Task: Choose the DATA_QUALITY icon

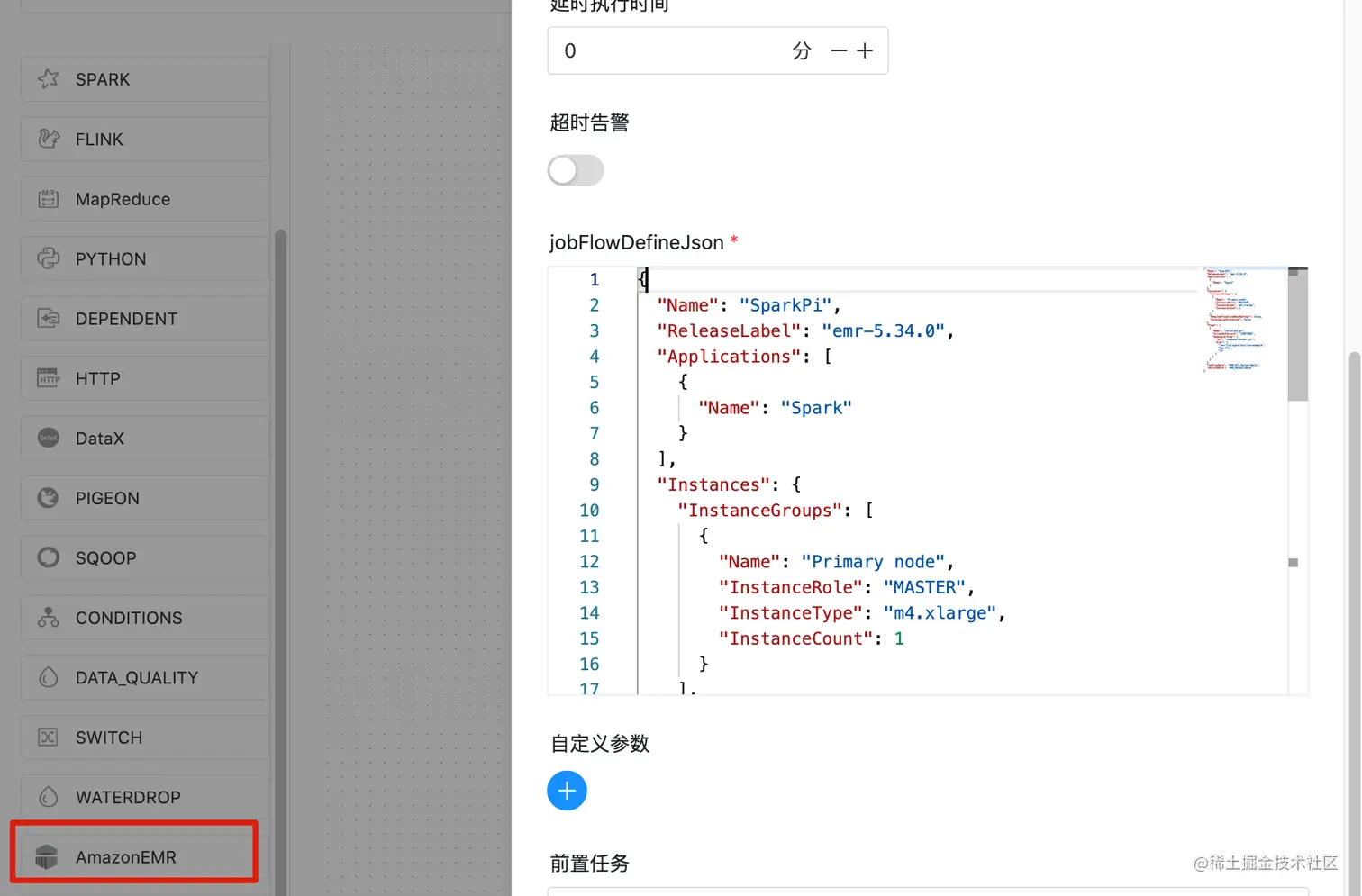Action: click(49, 677)
